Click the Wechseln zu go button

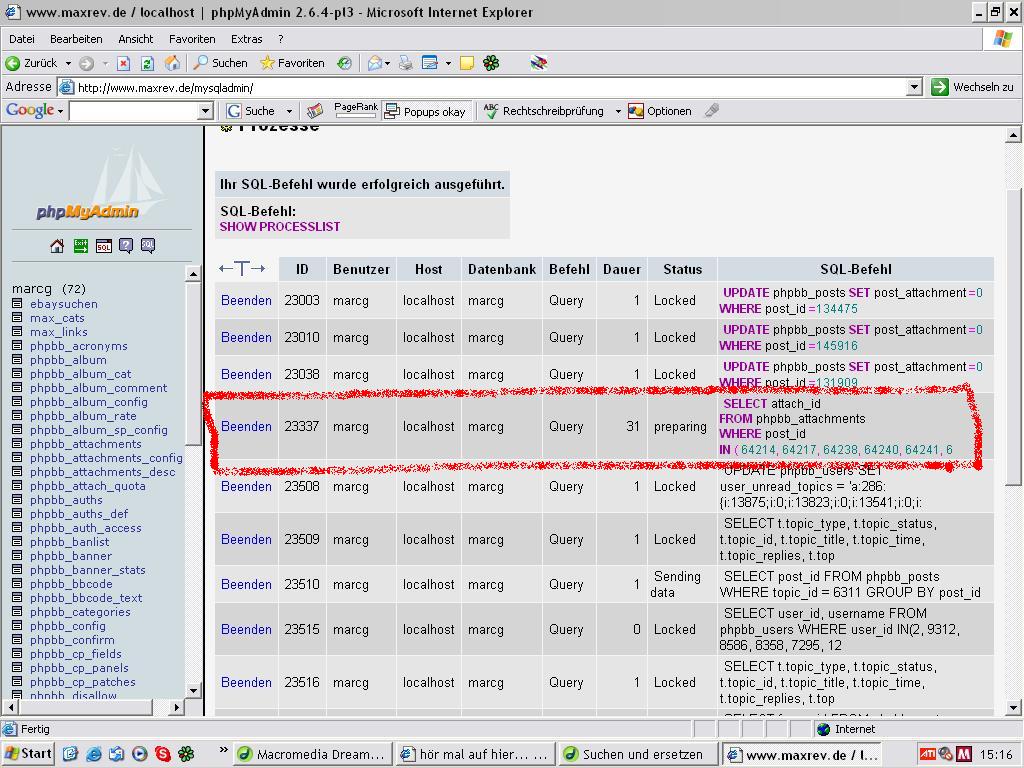click(972, 87)
